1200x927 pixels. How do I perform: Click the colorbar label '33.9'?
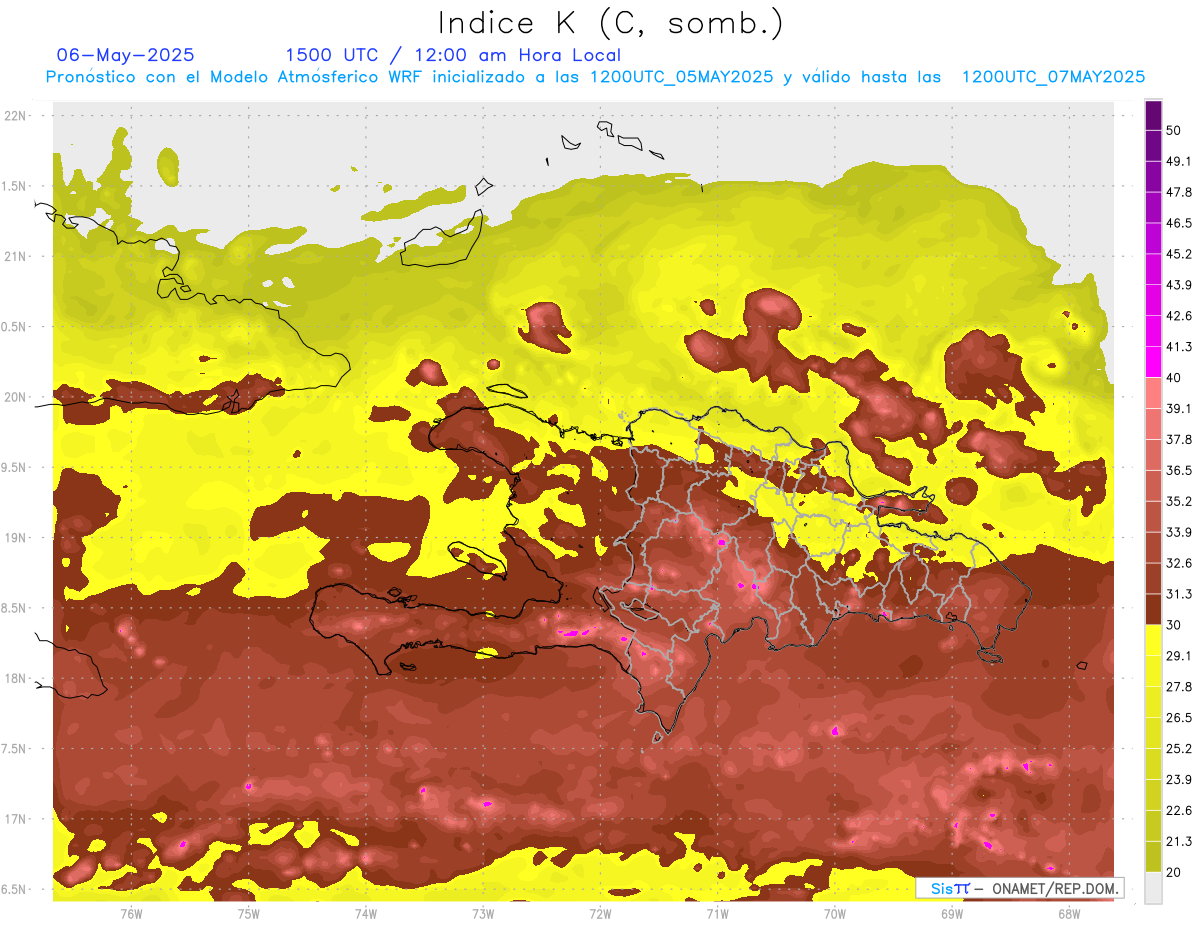point(1179,532)
